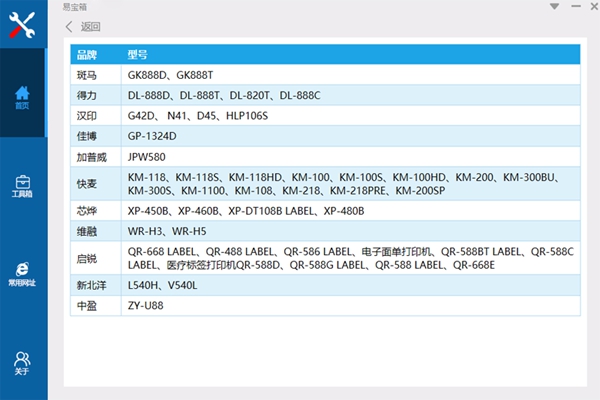600x400 pixels.
Task: Select the 启锐 brand cell
Action: click(96, 258)
